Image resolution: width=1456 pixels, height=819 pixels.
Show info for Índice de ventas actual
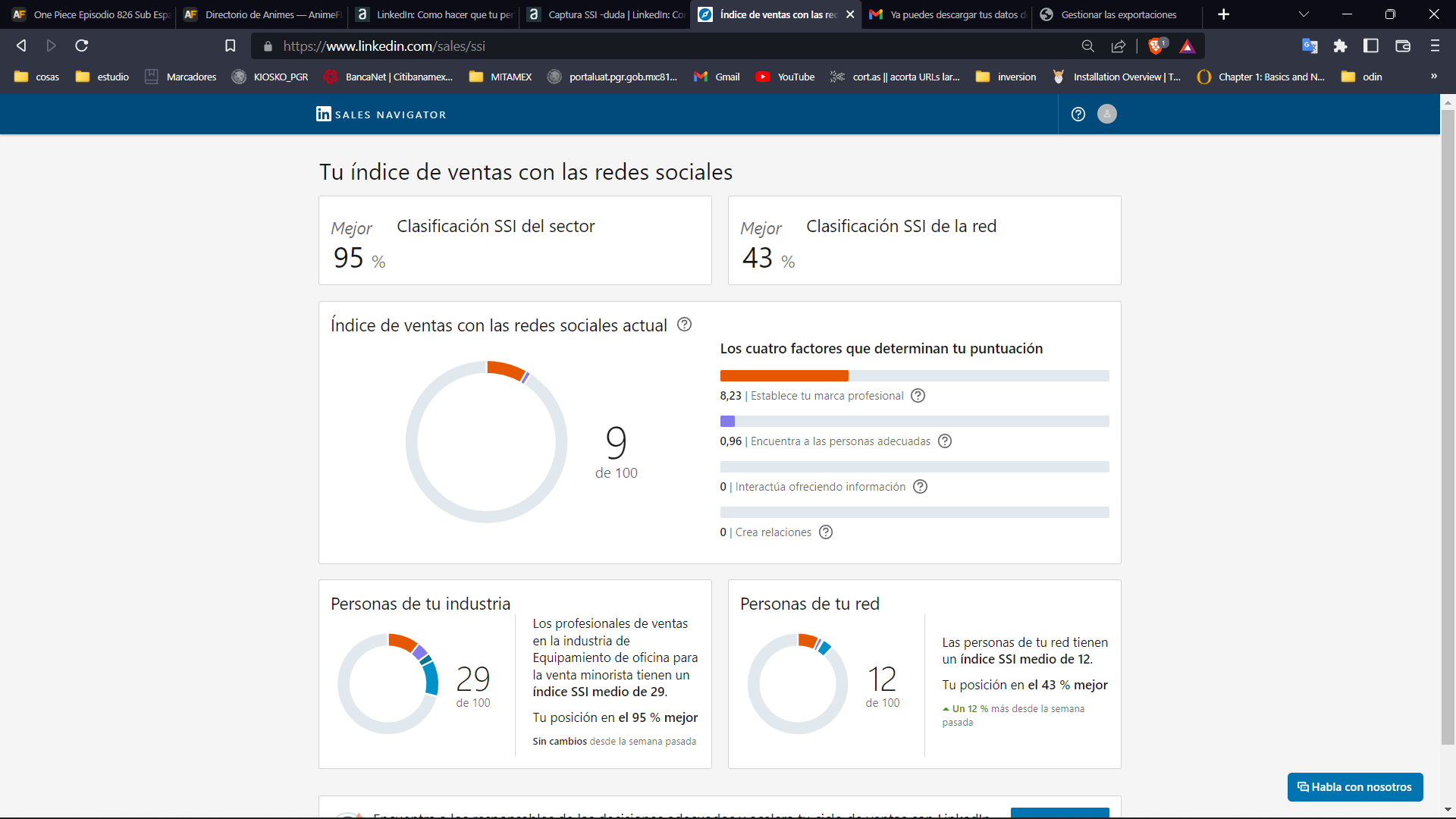684,325
